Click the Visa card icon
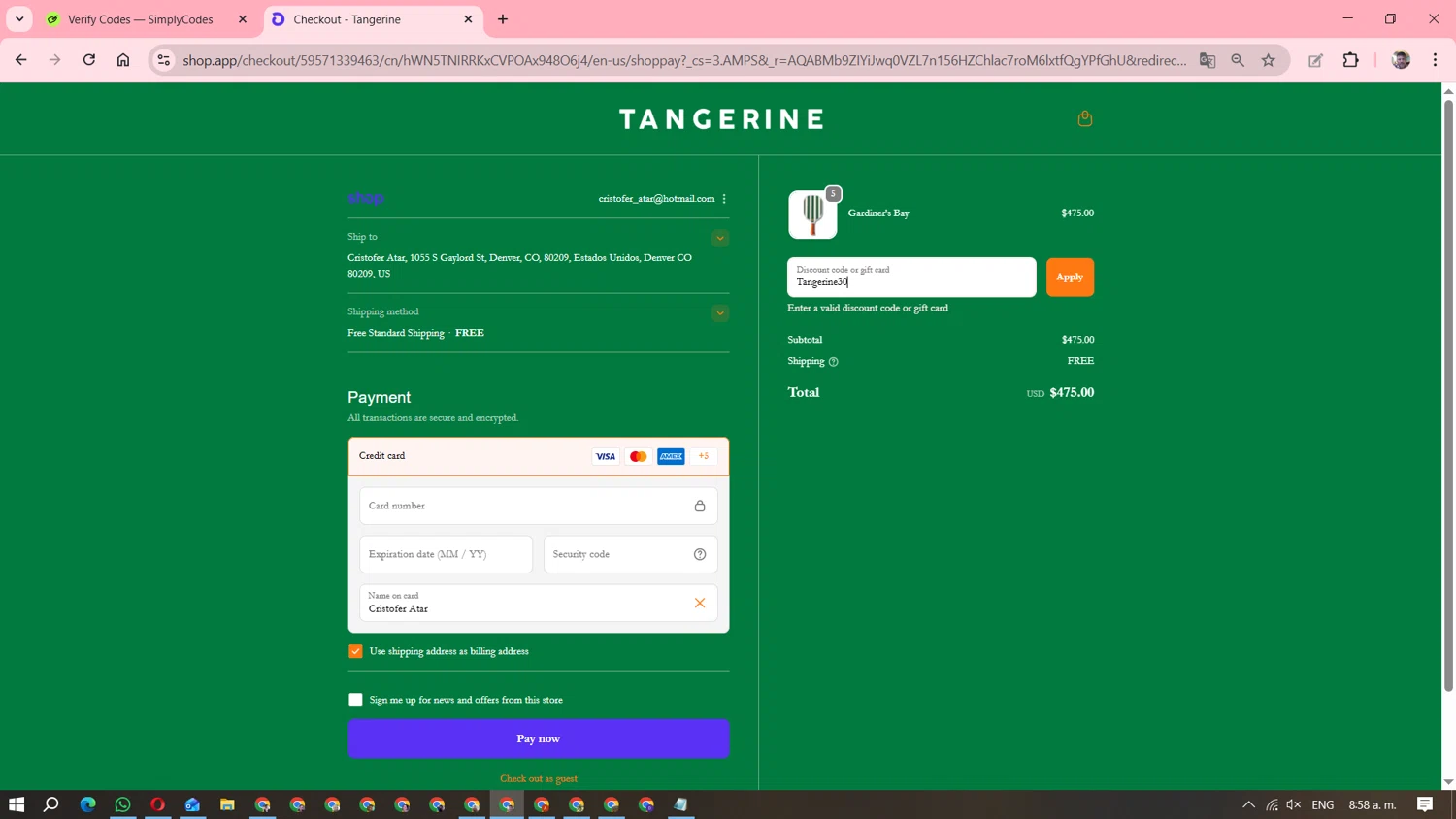This screenshot has height=819, width=1456. (x=606, y=456)
